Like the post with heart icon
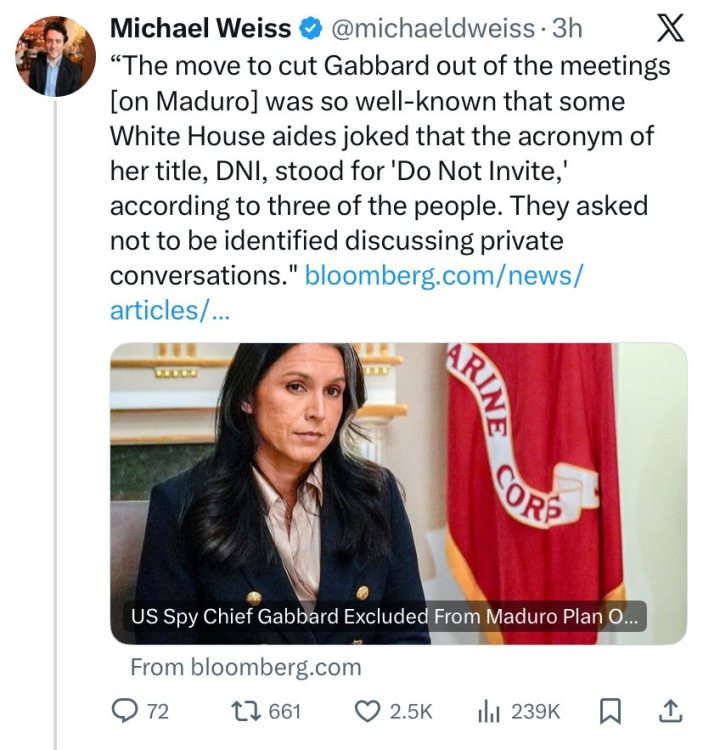The image size is (703, 750). [x=368, y=711]
